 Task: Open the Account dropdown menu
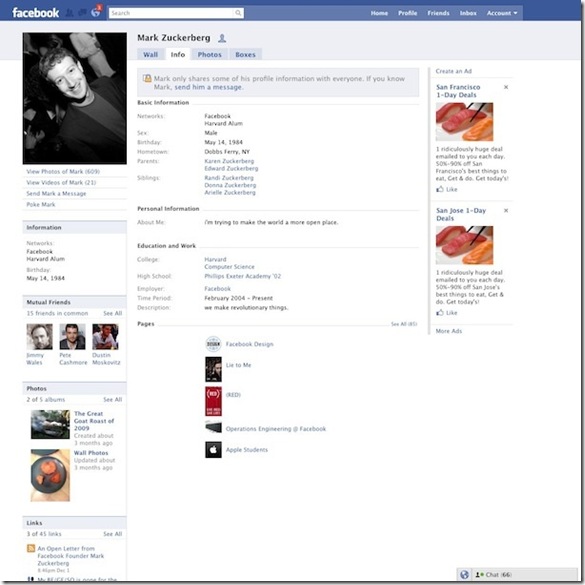(x=502, y=13)
